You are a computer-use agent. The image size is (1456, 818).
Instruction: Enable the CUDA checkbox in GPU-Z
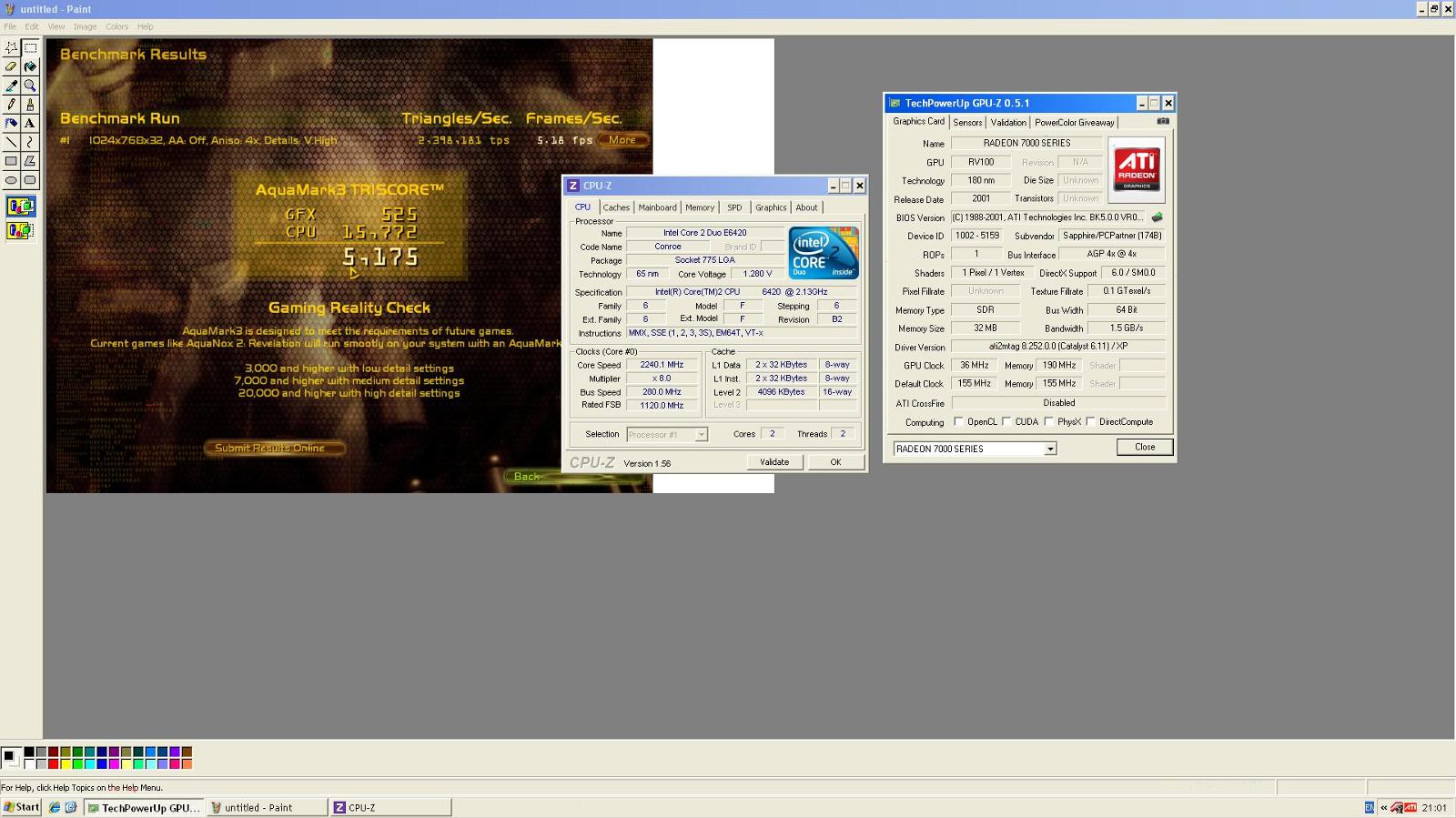click(x=1006, y=421)
